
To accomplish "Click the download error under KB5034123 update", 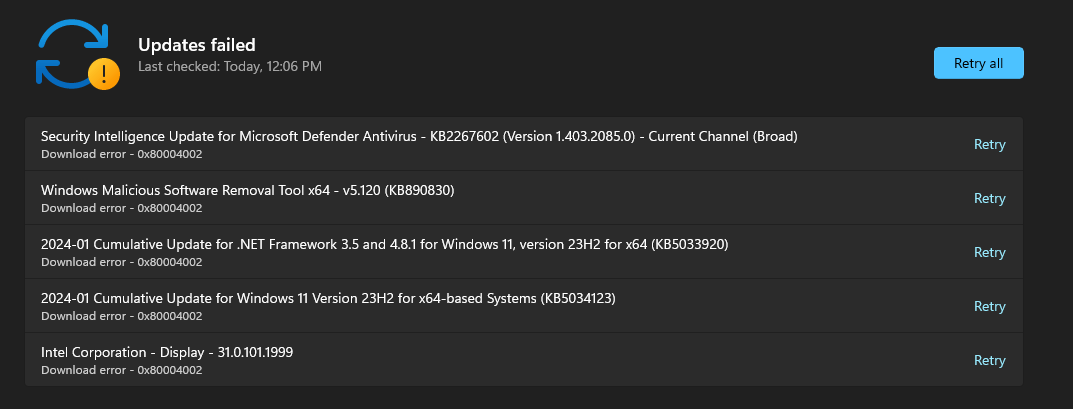I will click(121, 316).
